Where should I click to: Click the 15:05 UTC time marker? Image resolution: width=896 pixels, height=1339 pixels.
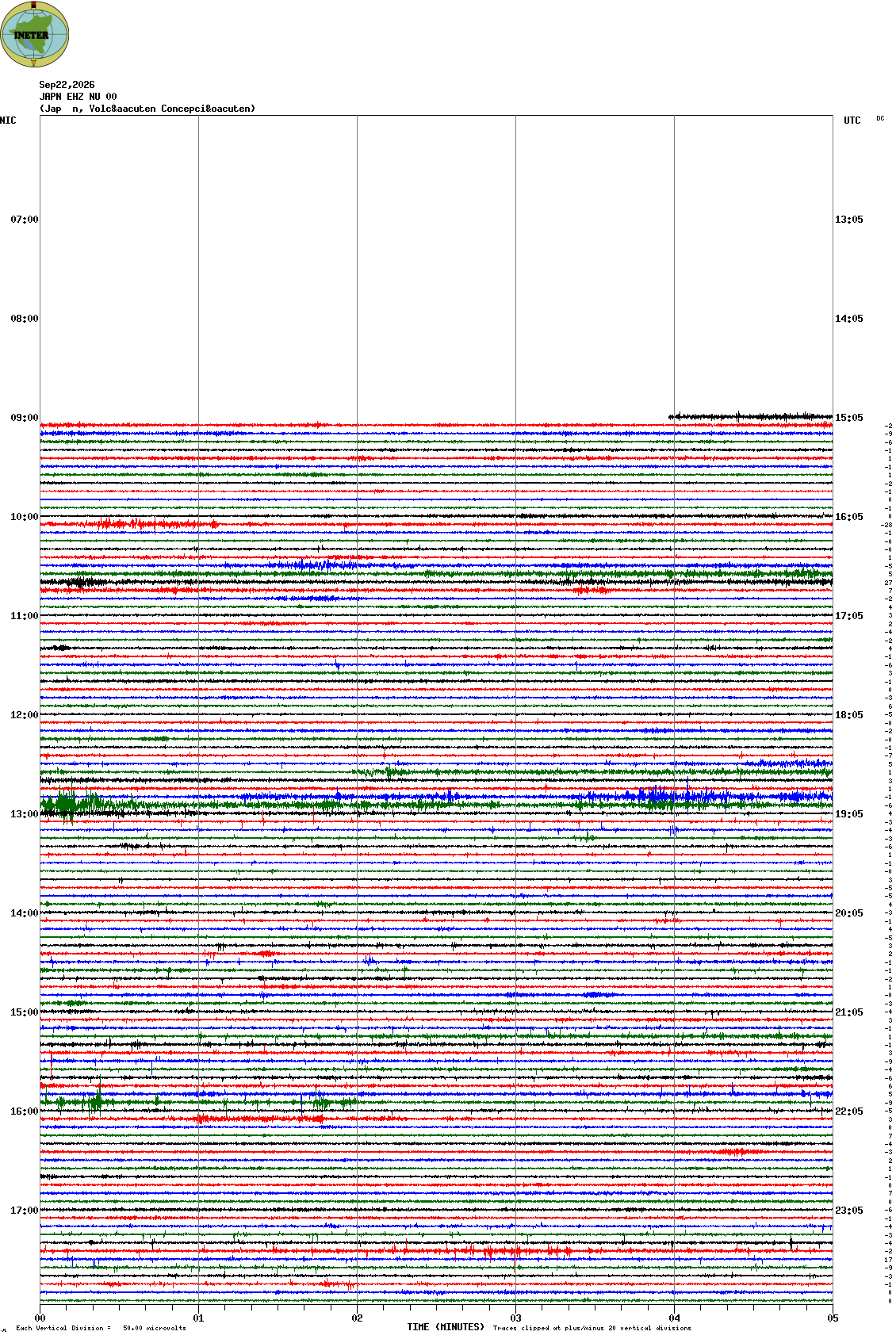coord(849,418)
